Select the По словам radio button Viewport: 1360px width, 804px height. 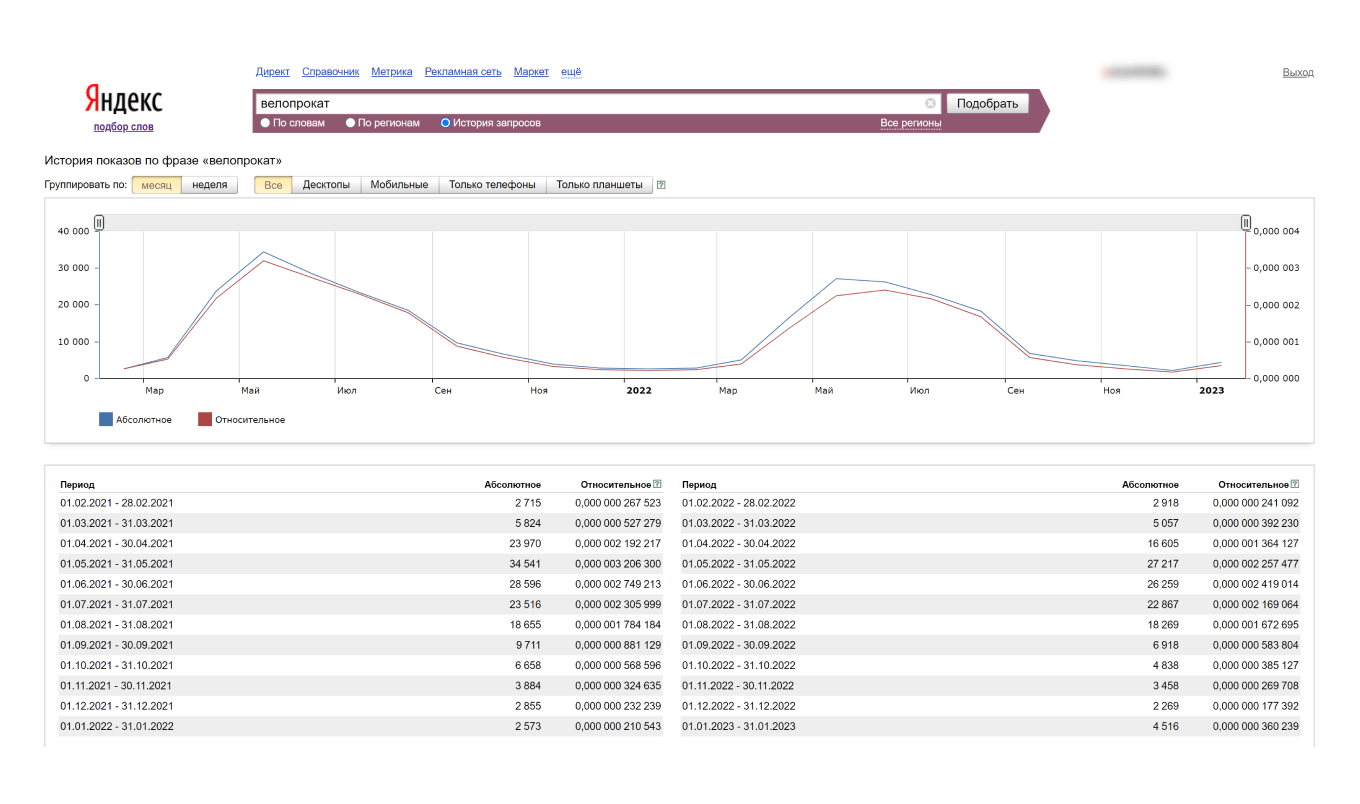265,123
